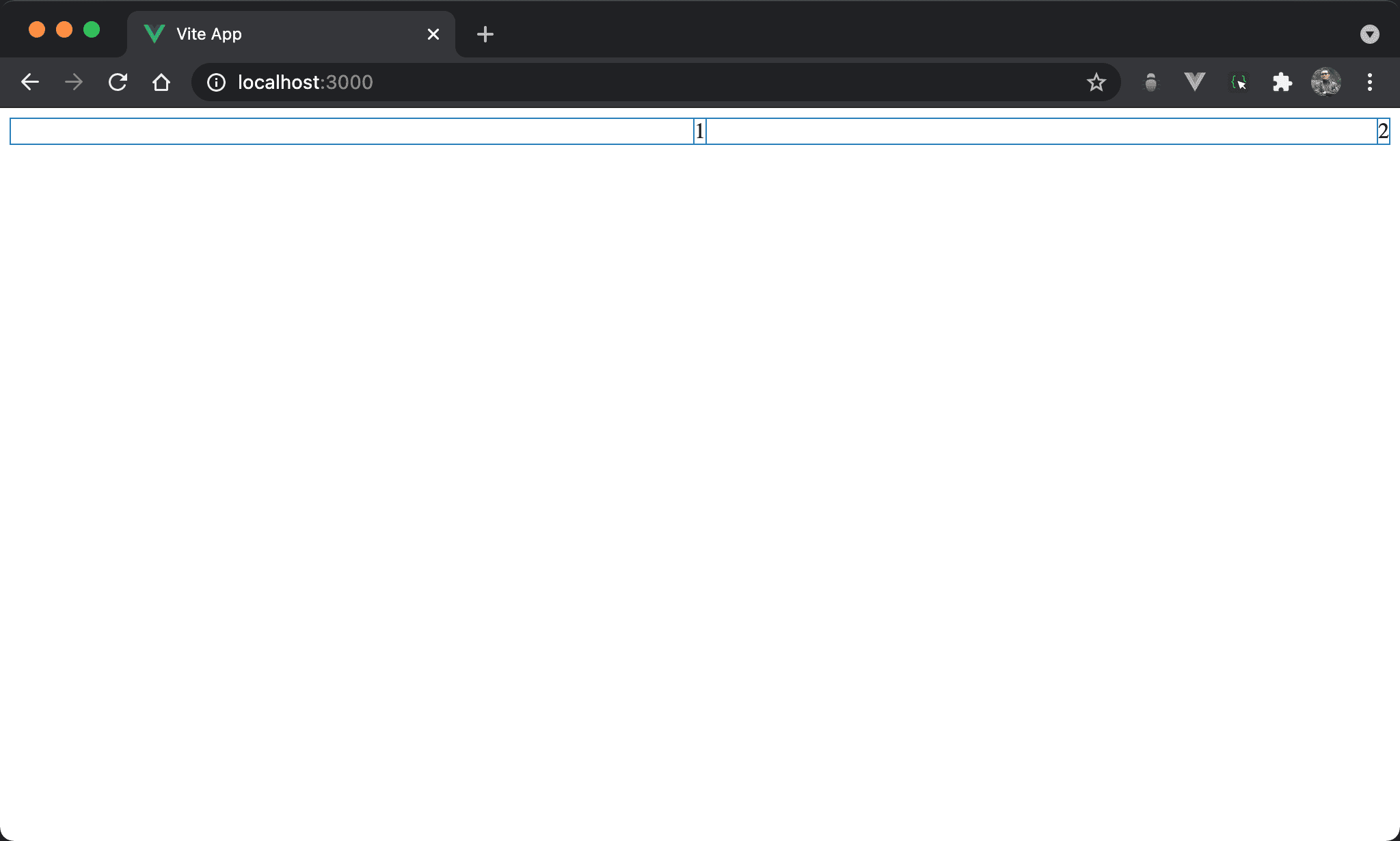The width and height of the screenshot is (1400, 841).
Task: Reload the current page
Action: pos(118,83)
